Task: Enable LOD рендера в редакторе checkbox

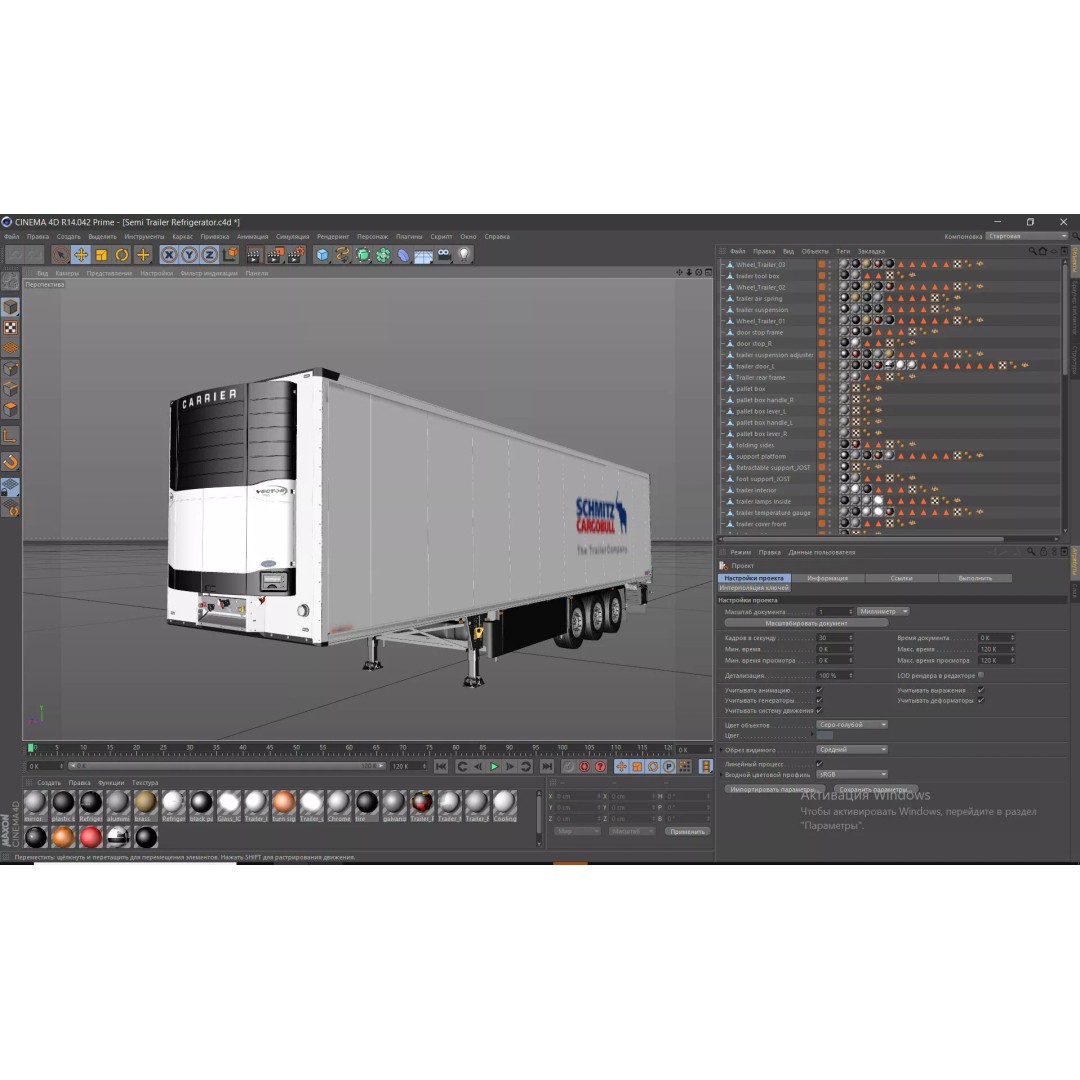Action: coord(981,675)
